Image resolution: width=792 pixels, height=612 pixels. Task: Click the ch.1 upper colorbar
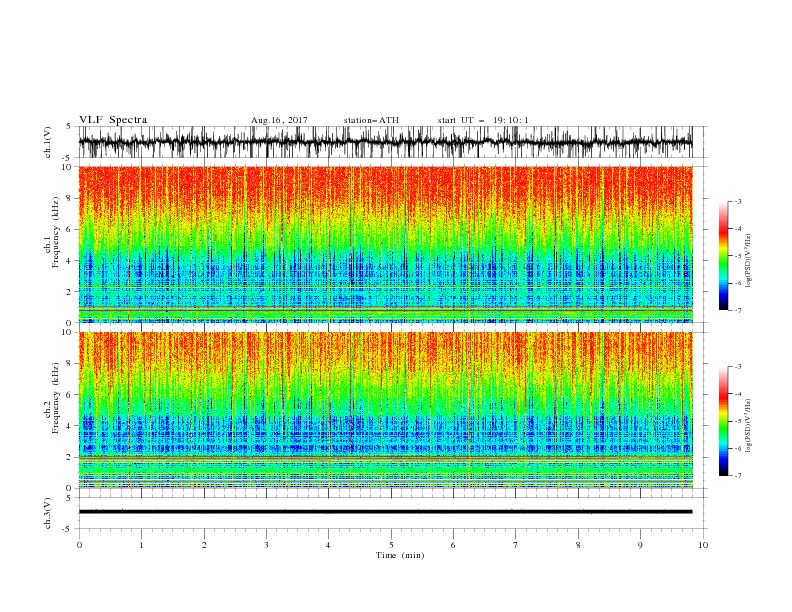coord(724,256)
